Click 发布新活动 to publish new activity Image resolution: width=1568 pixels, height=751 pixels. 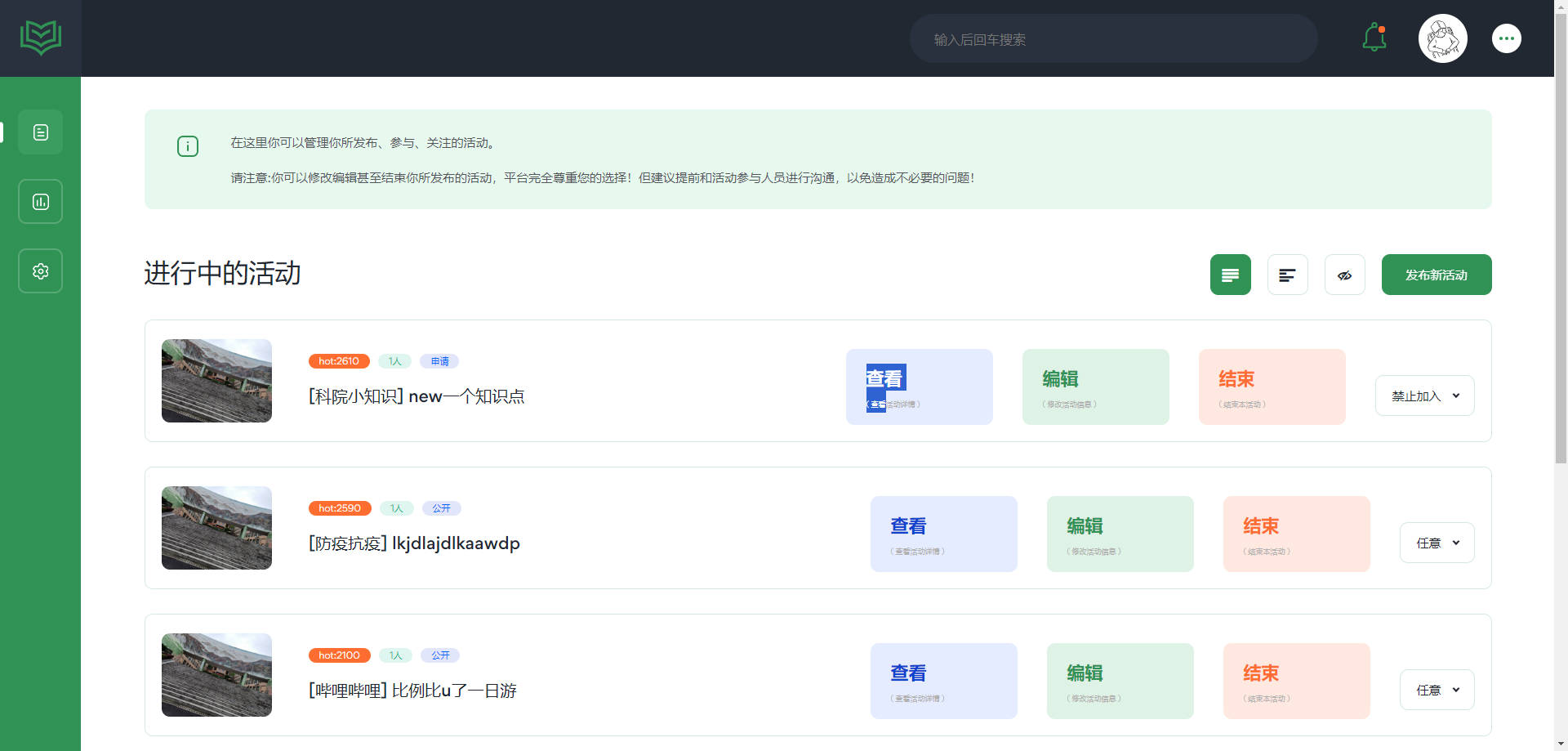click(x=1436, y=275)
